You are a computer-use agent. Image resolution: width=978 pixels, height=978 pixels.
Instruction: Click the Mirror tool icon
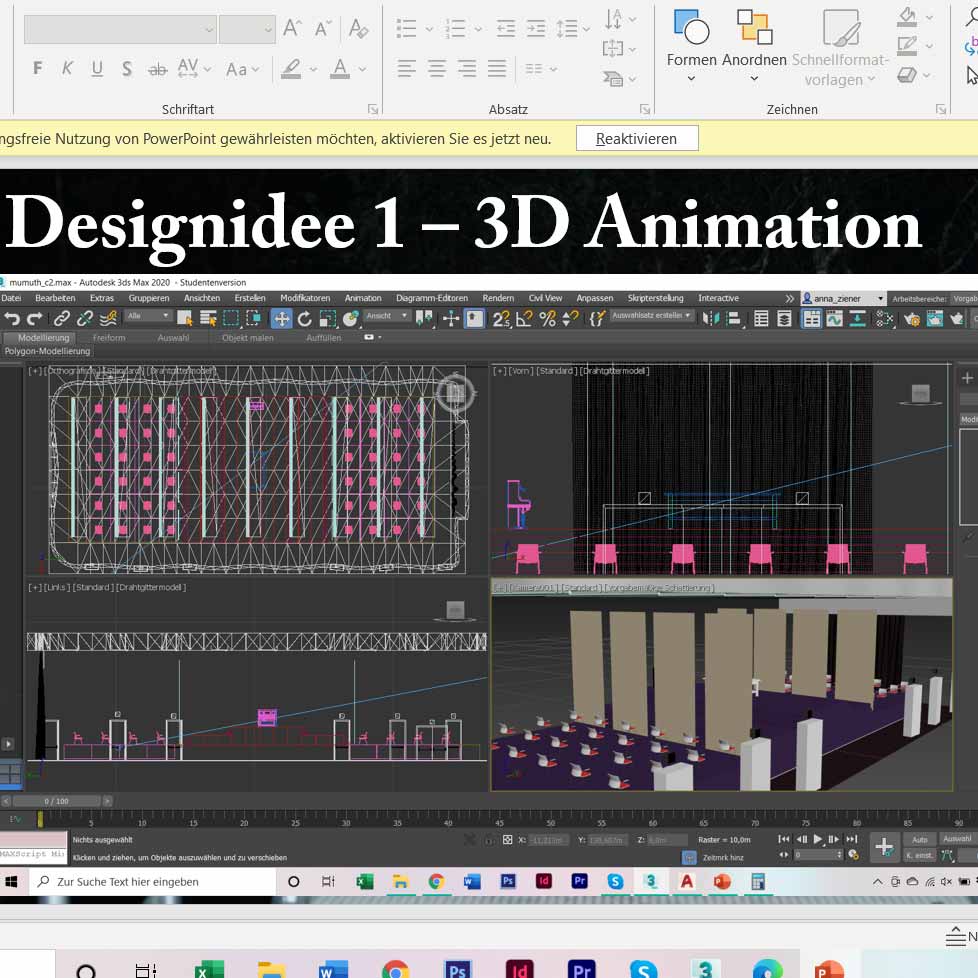tap(711, 319)
